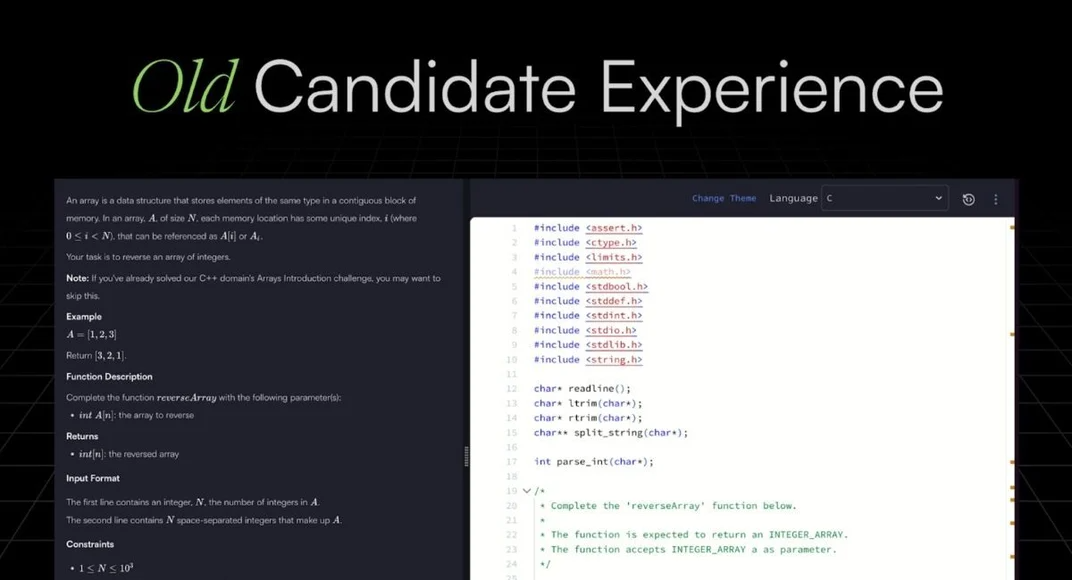Click the bullet "int A[n]: the array to reverse"

click(136, 415)
